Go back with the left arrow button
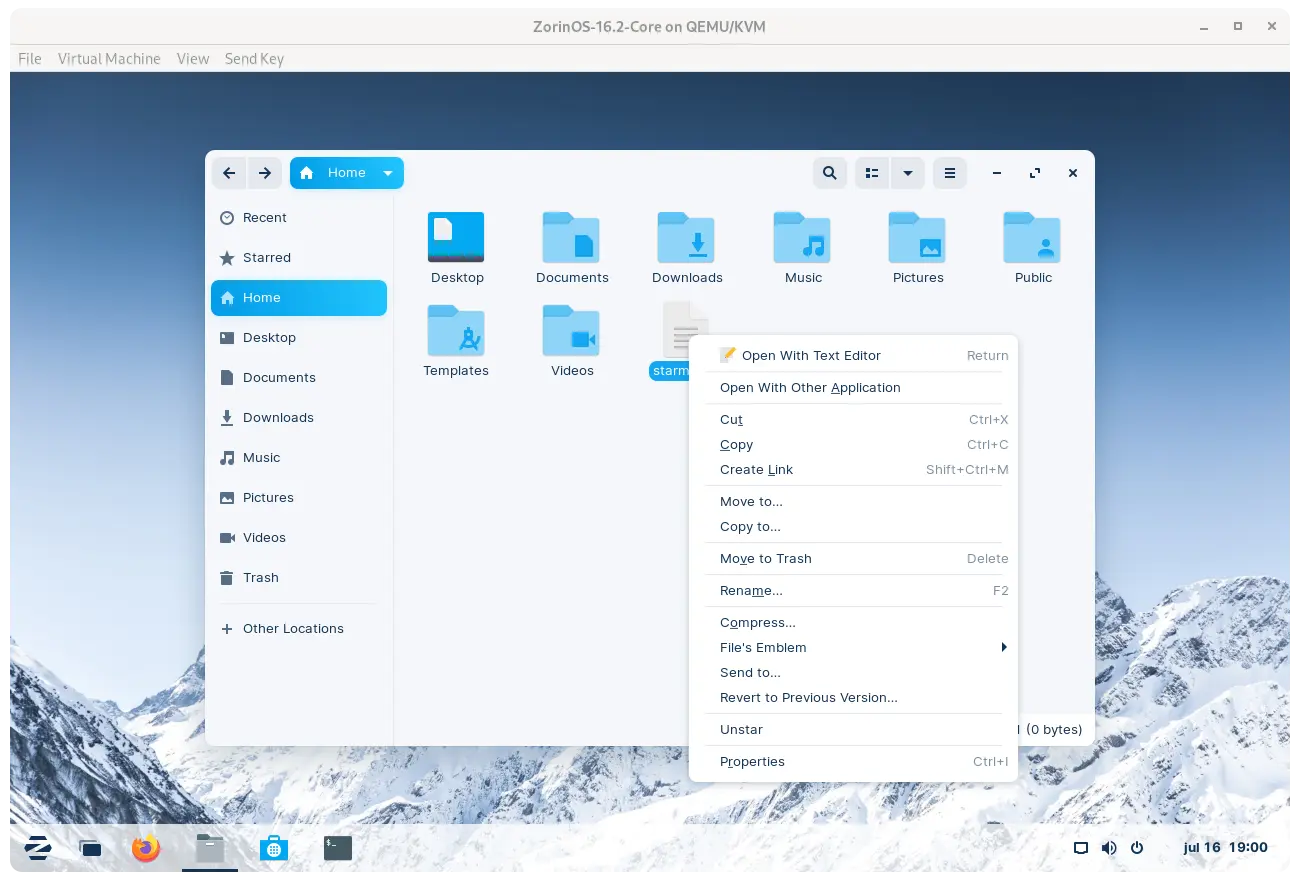 (229, 173)
